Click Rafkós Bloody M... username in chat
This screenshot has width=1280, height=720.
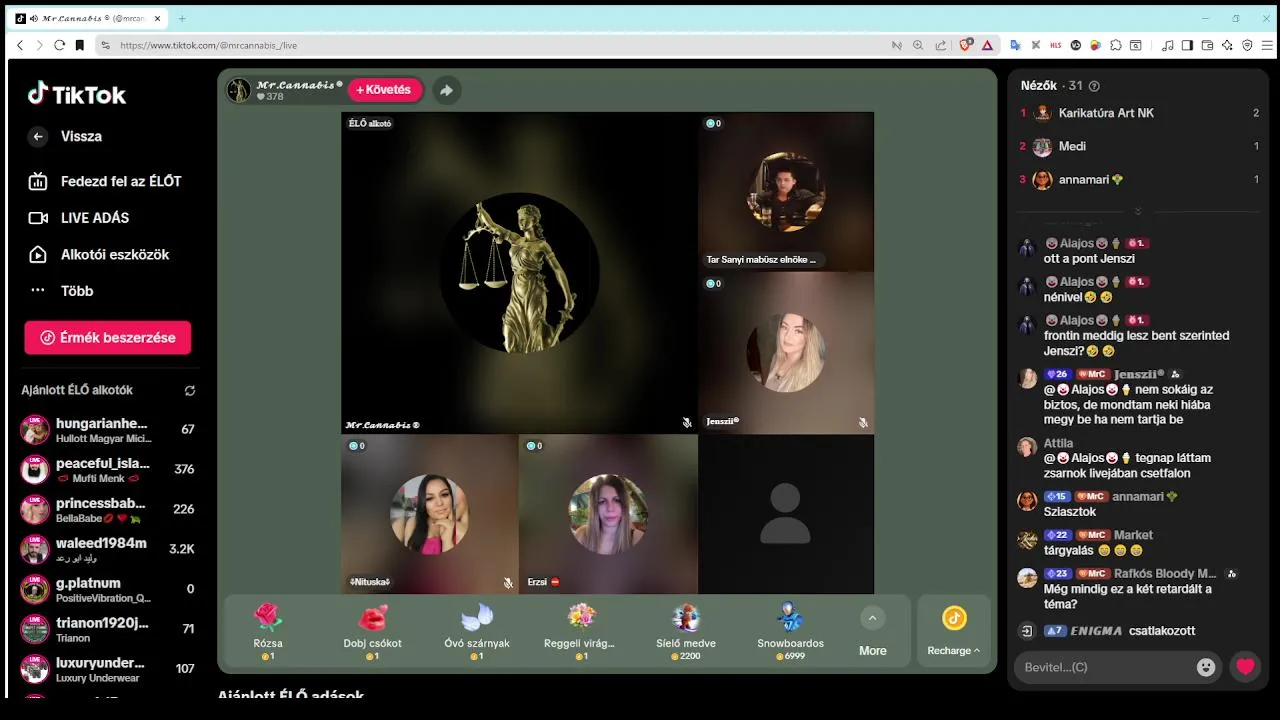pos(1163,574)
